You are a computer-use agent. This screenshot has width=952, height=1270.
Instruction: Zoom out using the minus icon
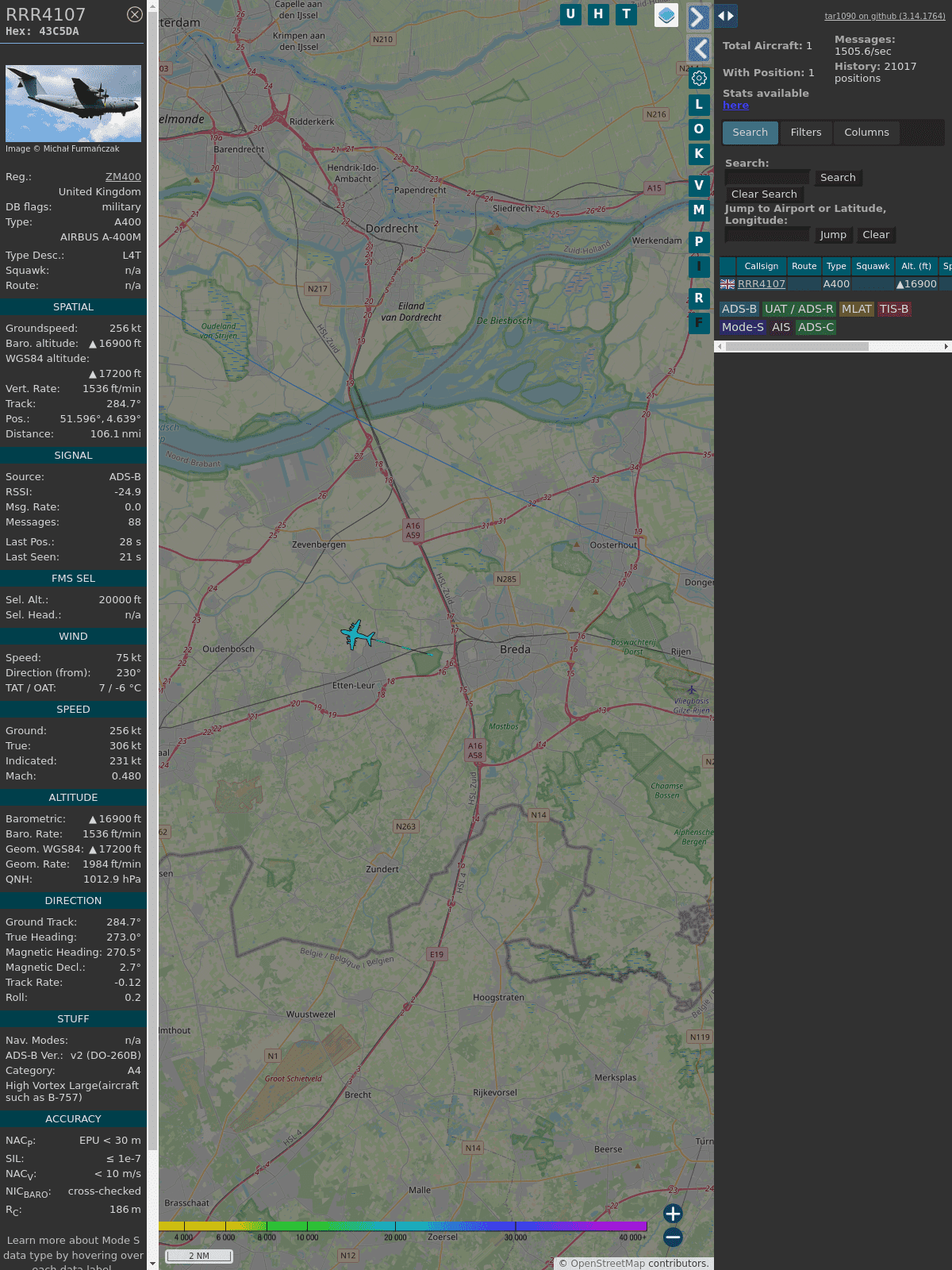tap(673, 1237)
